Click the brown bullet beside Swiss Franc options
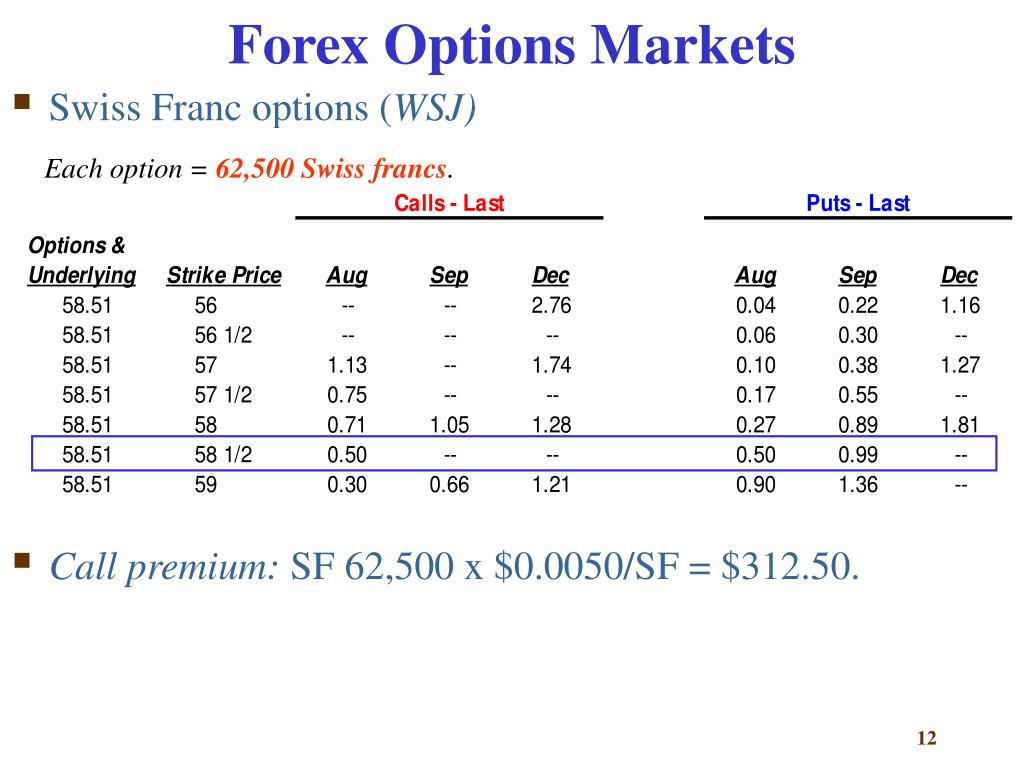 click(x=22, y=101)
